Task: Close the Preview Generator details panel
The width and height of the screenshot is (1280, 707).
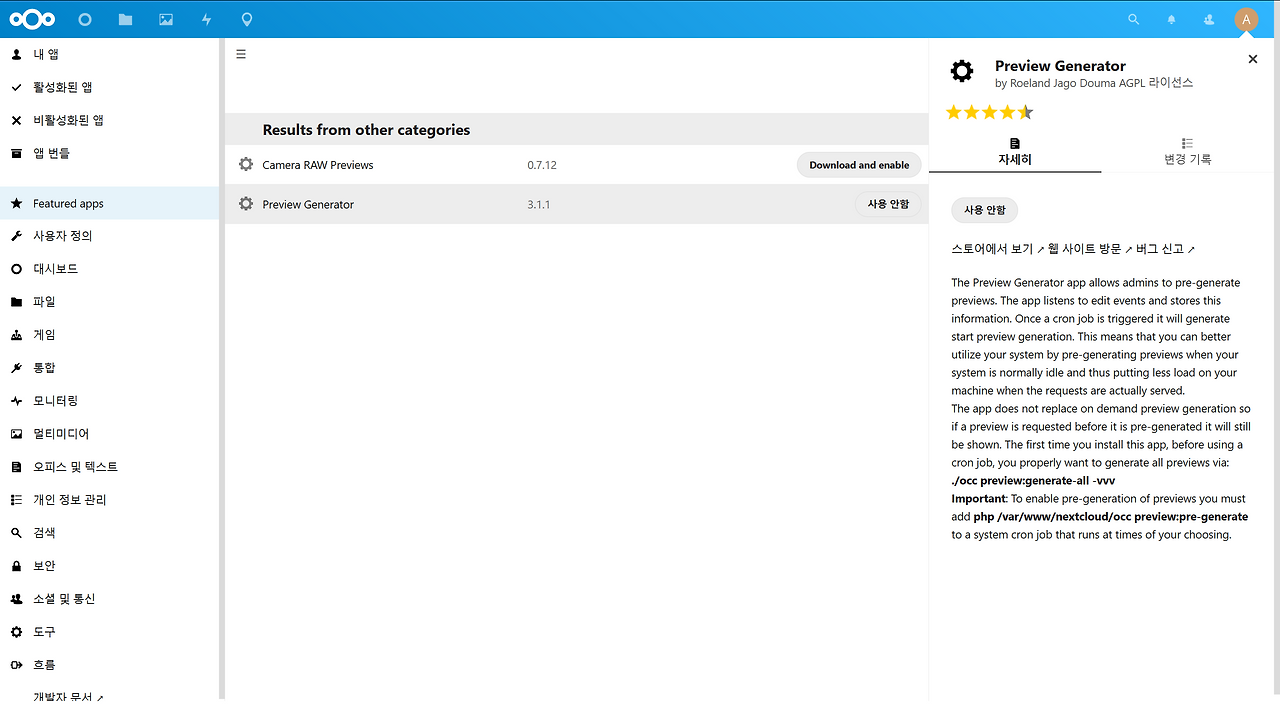Action: point(1253,59)
